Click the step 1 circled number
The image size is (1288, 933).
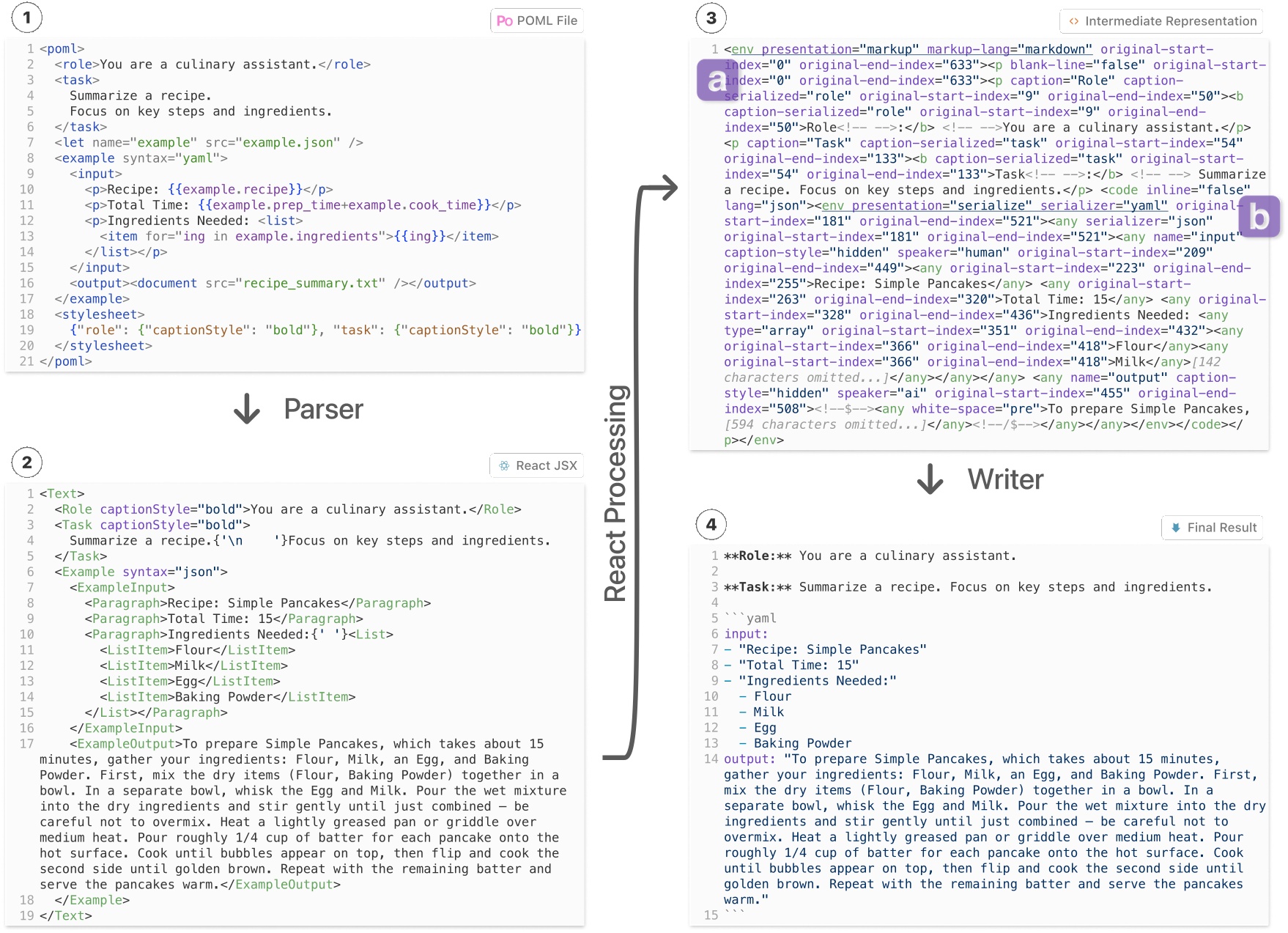pyautogui.click(x=27, y=18)
